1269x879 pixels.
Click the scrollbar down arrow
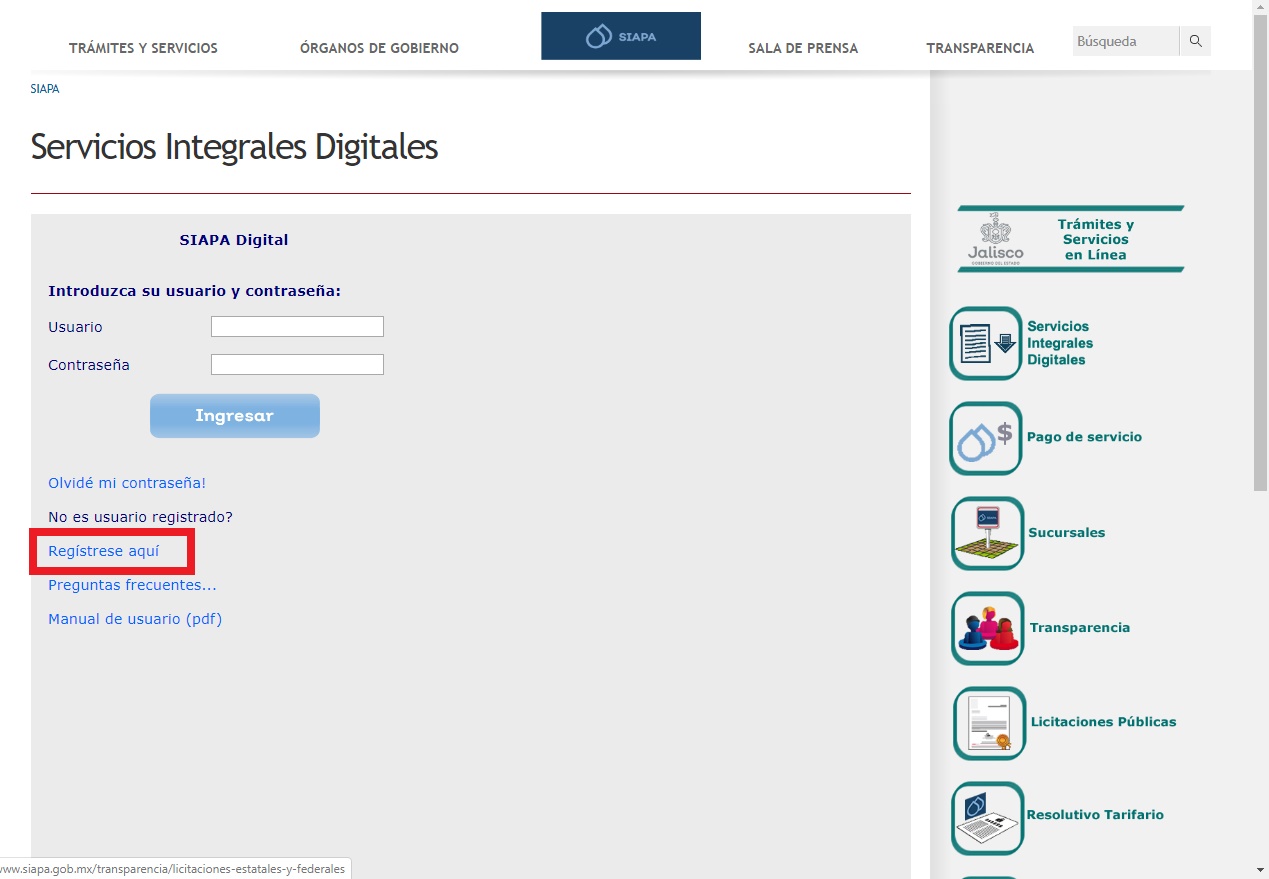point(1260,870)
